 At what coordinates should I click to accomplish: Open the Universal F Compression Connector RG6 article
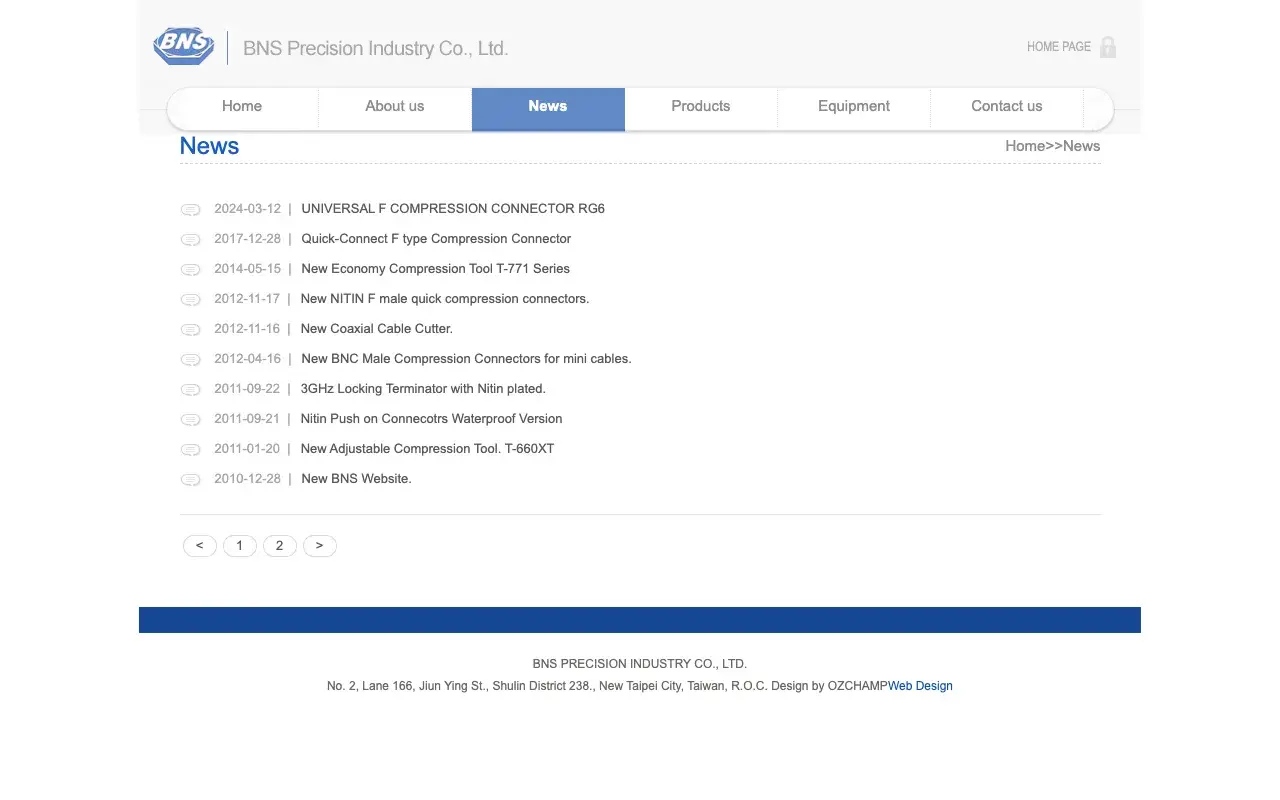[x=453, y=209]
